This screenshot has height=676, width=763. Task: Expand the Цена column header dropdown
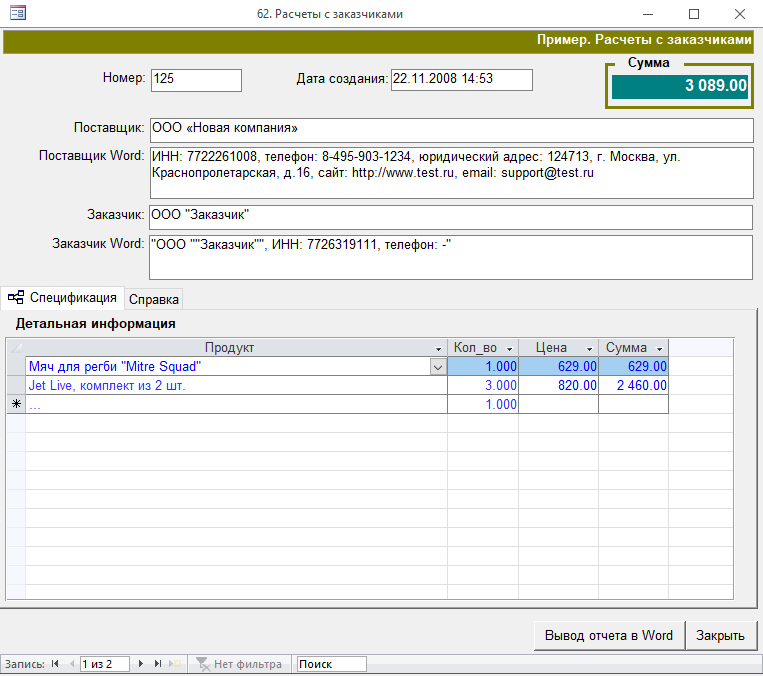coord(589,348)
